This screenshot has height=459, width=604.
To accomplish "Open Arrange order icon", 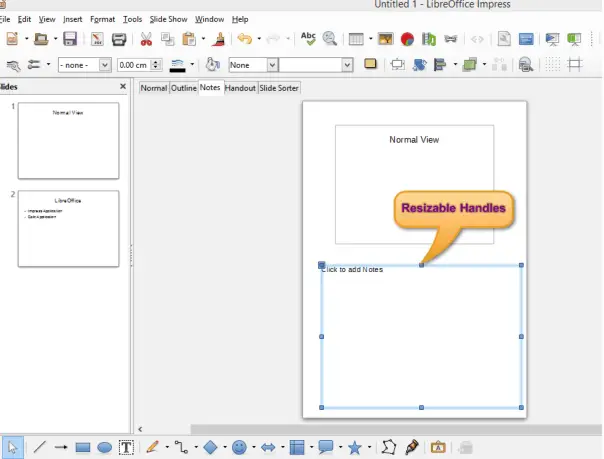I will 470,64.
